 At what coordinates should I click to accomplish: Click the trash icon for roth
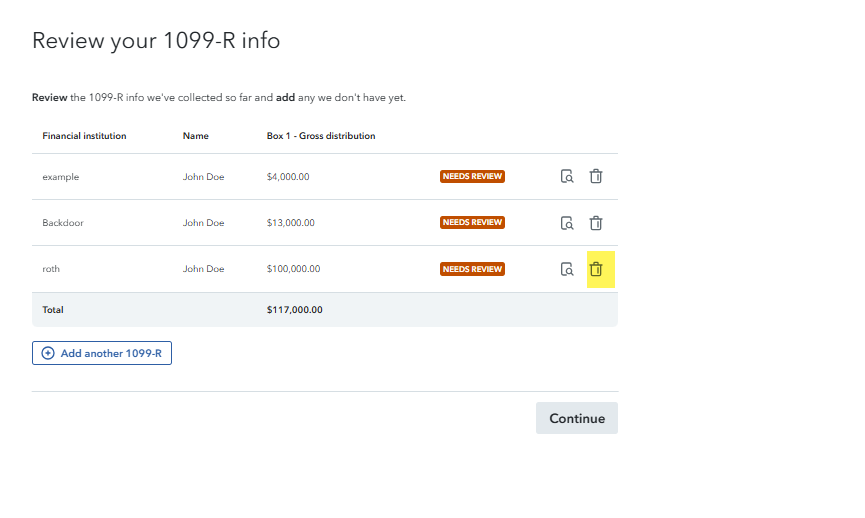[596, 269]
